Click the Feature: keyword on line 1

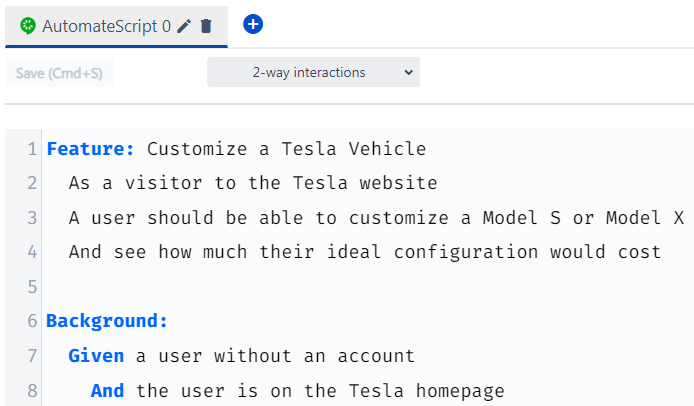(90, 149)
